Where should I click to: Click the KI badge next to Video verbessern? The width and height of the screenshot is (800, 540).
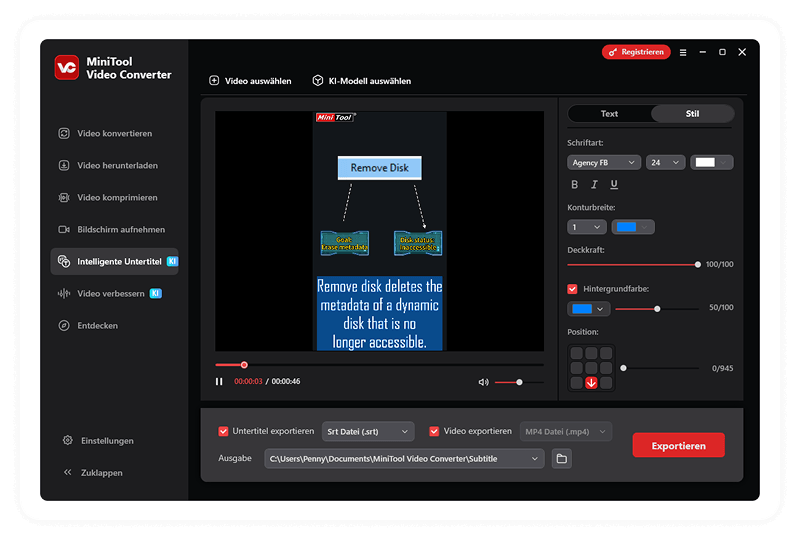(156, 293)
